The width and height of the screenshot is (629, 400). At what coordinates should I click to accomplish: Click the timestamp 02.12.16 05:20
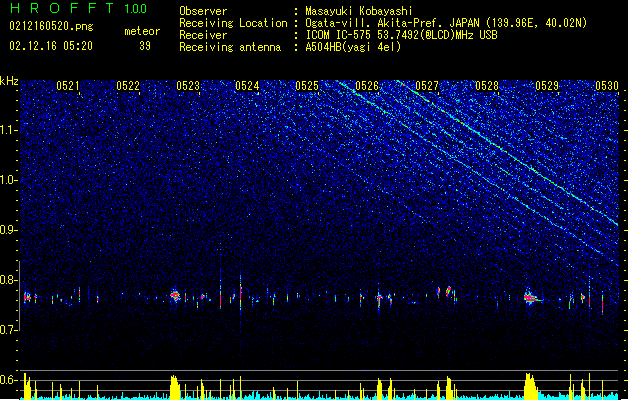pos(51,46)
